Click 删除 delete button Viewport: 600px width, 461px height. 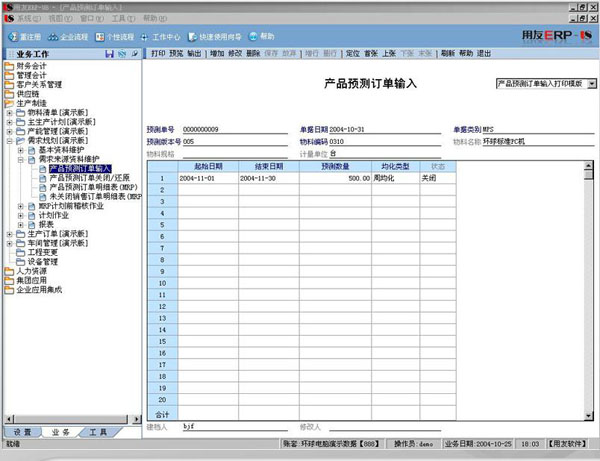(x=253, y=54)
